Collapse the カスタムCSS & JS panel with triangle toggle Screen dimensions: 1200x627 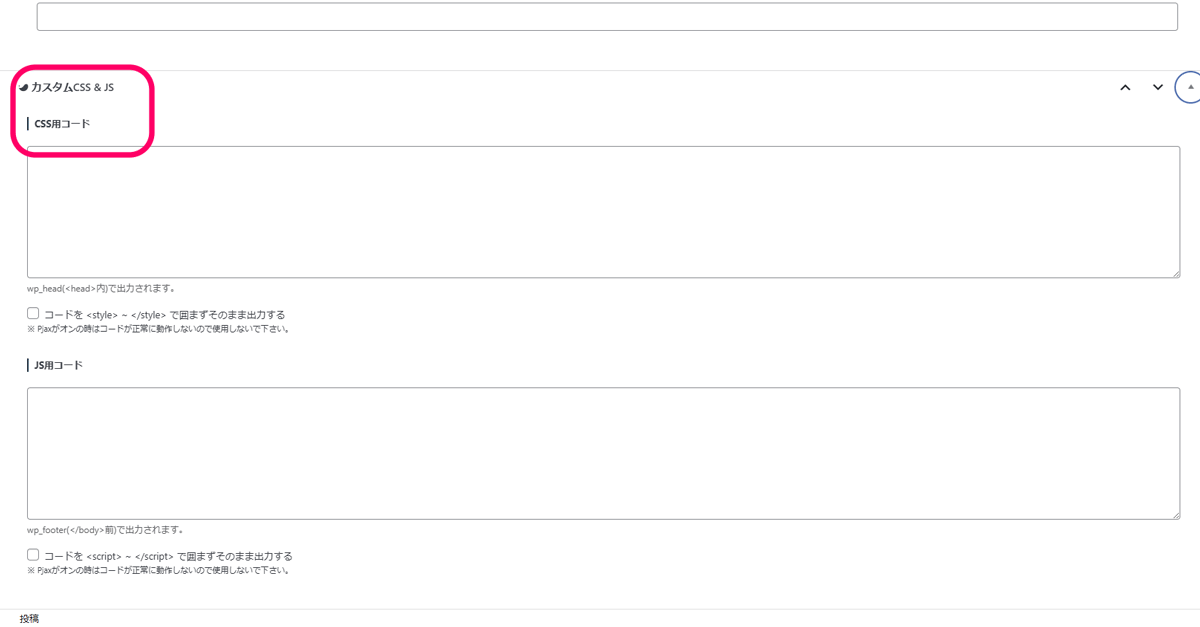click(1190, 87)
